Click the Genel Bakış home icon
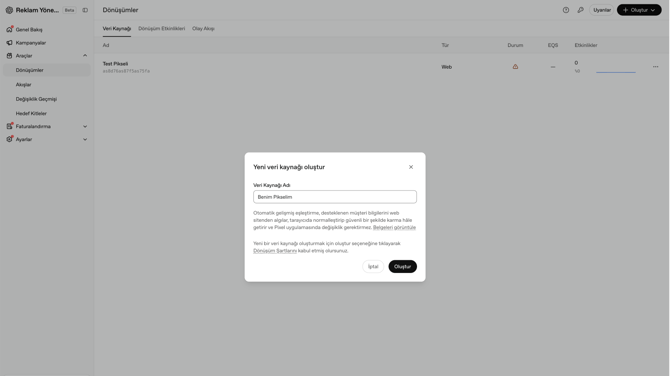The width and height of the screenshot is (670, 376). pyautogui.click(x=9, y=29)
